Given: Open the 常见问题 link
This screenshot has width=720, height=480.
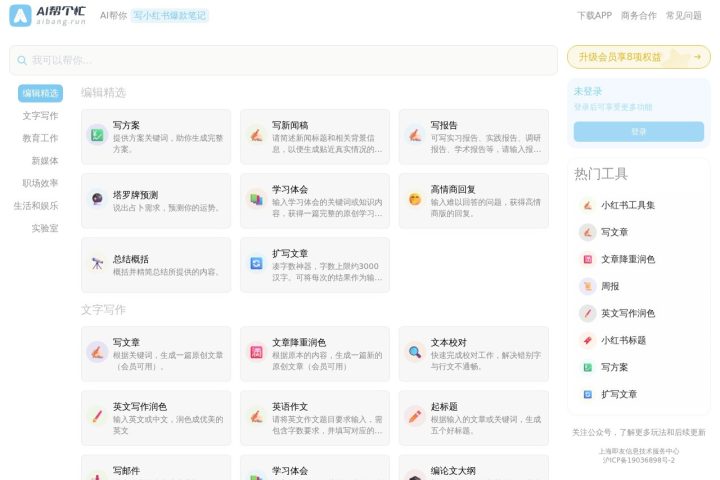Looking at the screenshot, I should 684,16.
